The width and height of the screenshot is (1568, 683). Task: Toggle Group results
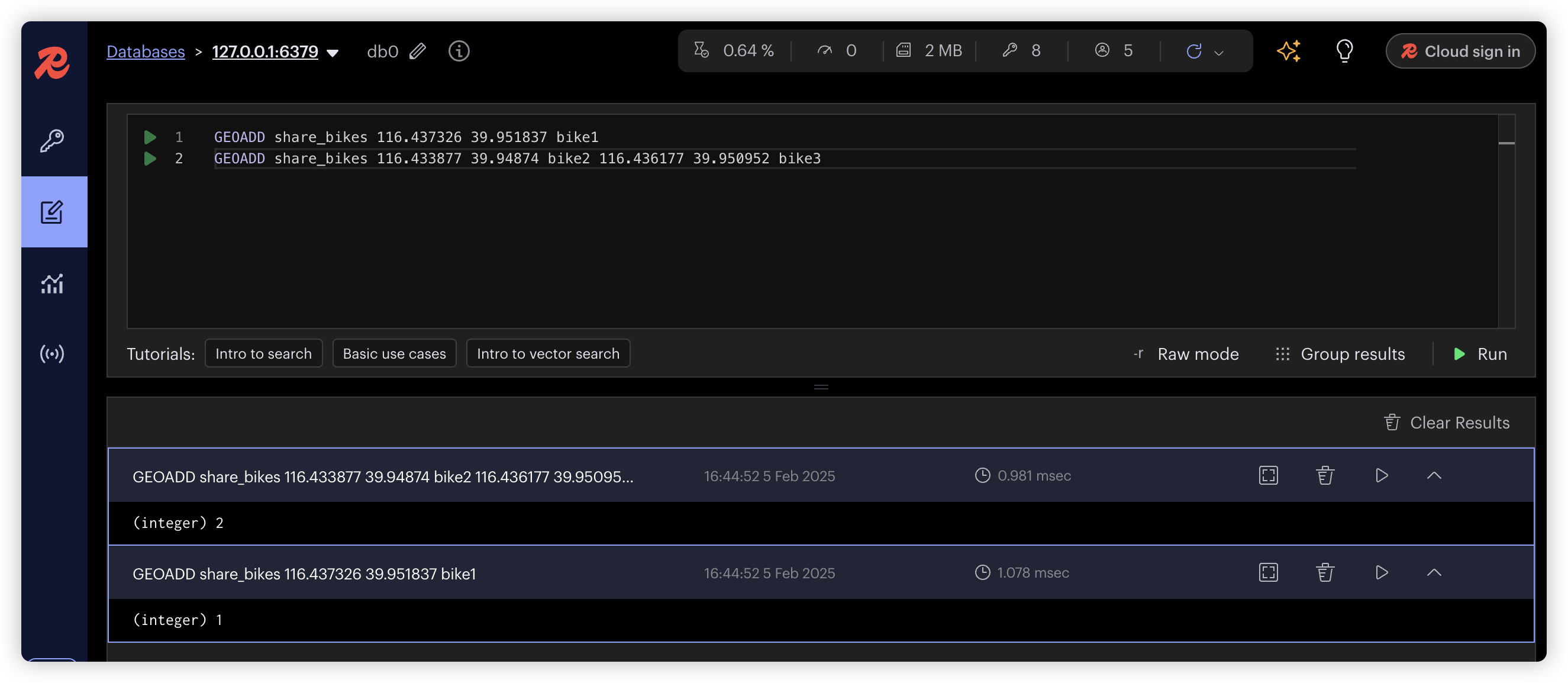click(x=1340, y=354)
